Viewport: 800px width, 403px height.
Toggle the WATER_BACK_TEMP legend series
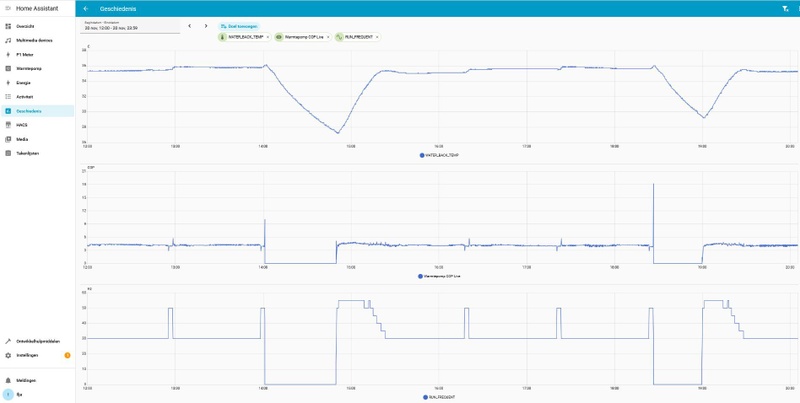[x=439, y=155]
